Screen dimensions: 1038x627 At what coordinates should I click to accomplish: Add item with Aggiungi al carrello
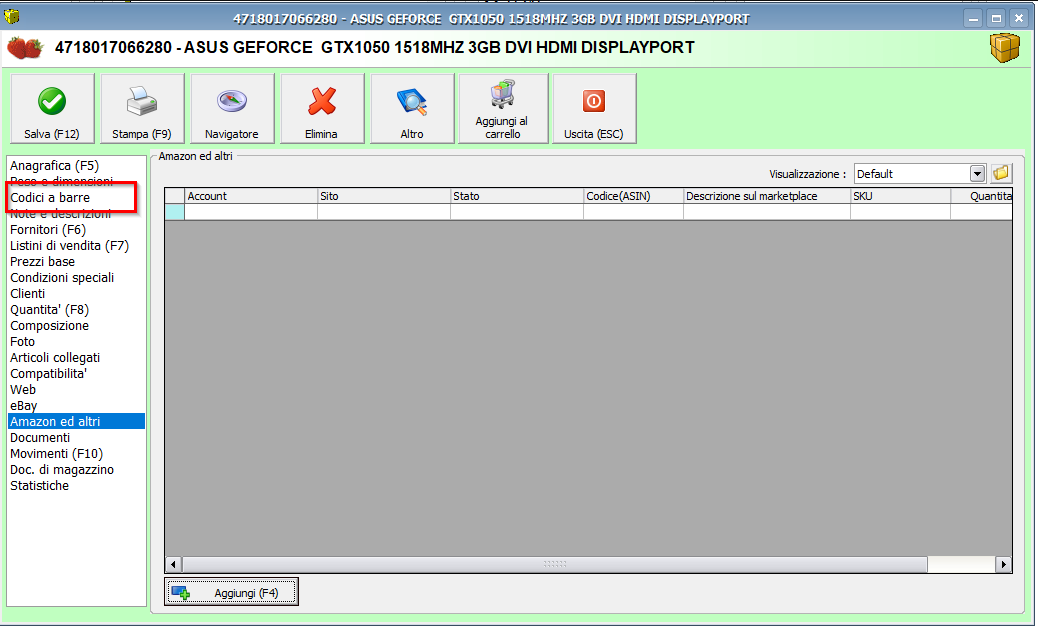[503, 109]
